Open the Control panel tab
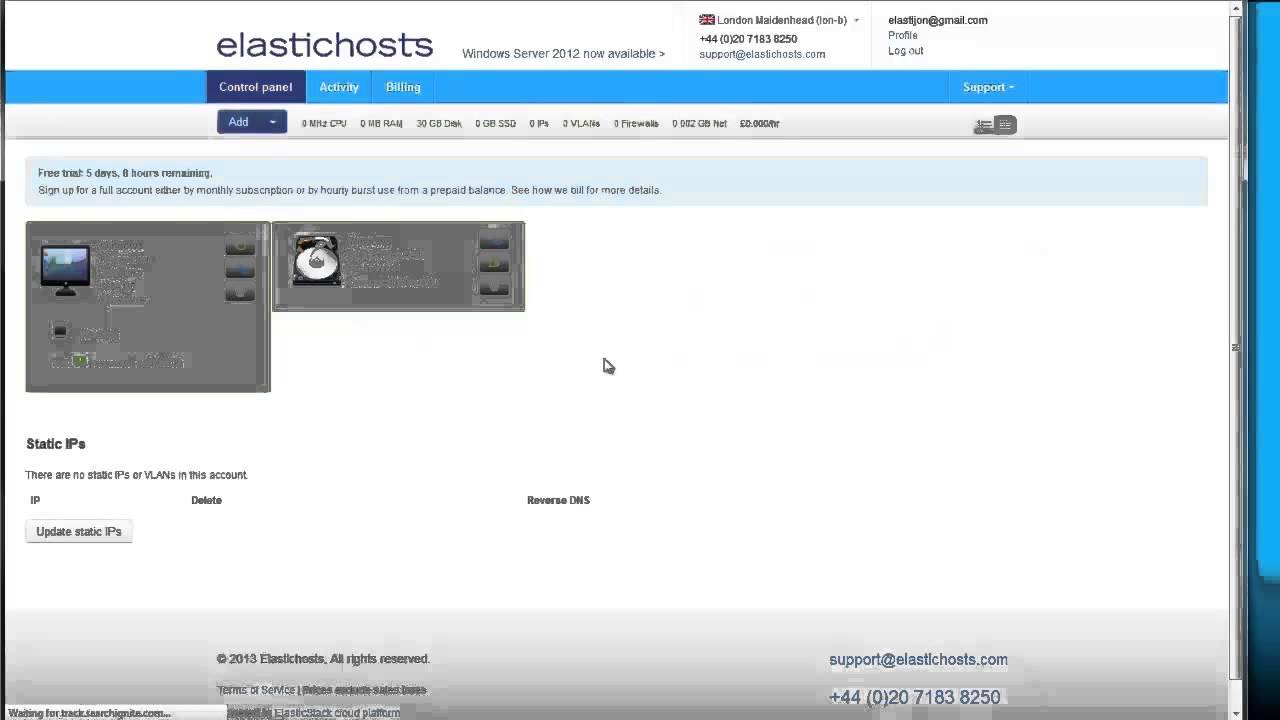 point(256,87)
